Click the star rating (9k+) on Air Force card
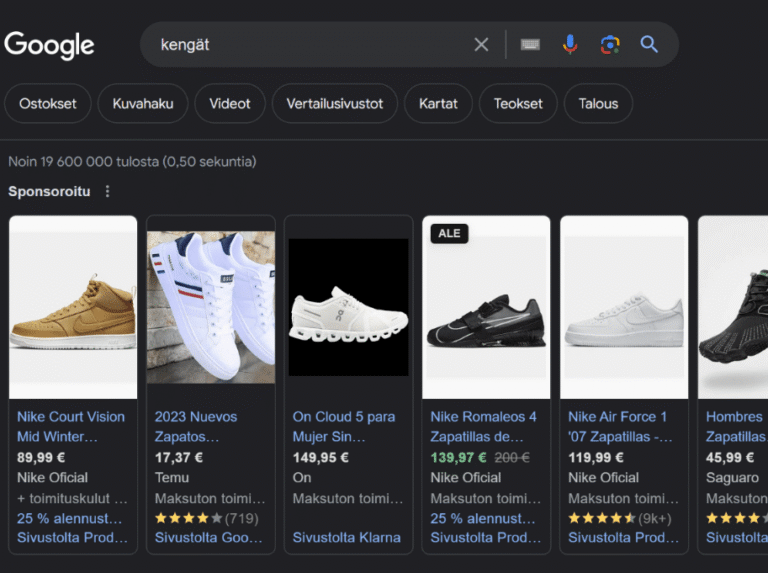Image resolution: width=768 pixels, height=573 pixels. point(620,518)
